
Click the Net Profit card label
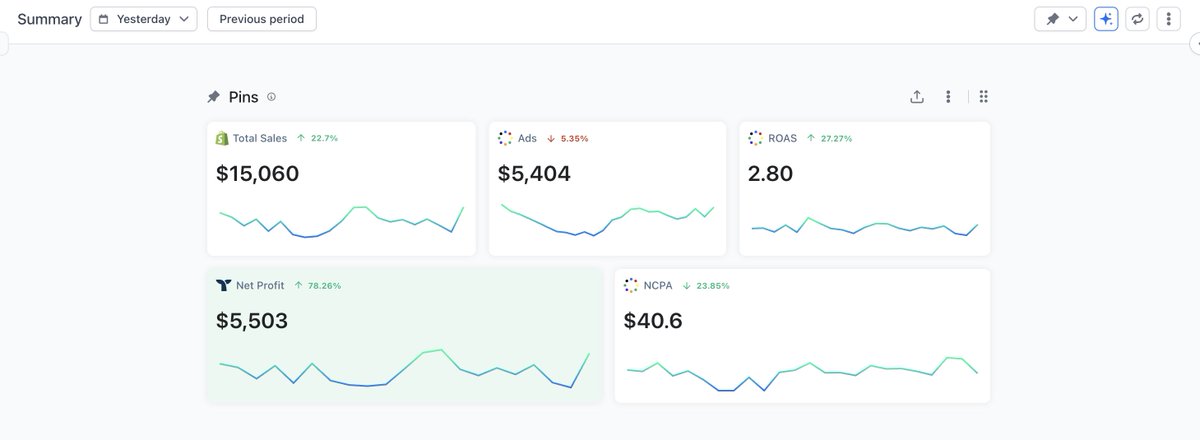[x=260, y=285]
